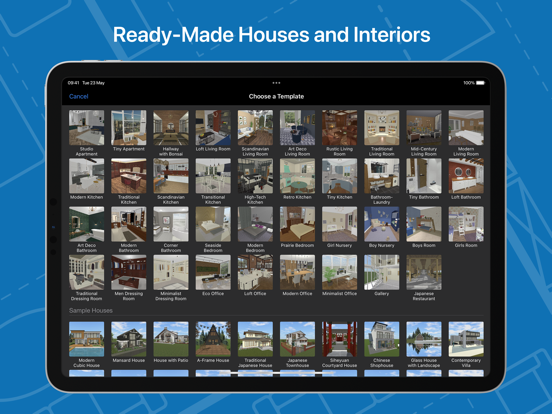552x414 pixels.
Task: Choose the Modern Cubic House sample
Action: point(87,339)
